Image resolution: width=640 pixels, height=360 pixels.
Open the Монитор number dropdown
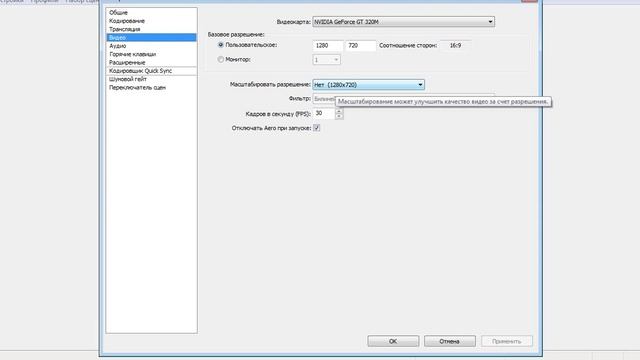pos(327,60)
